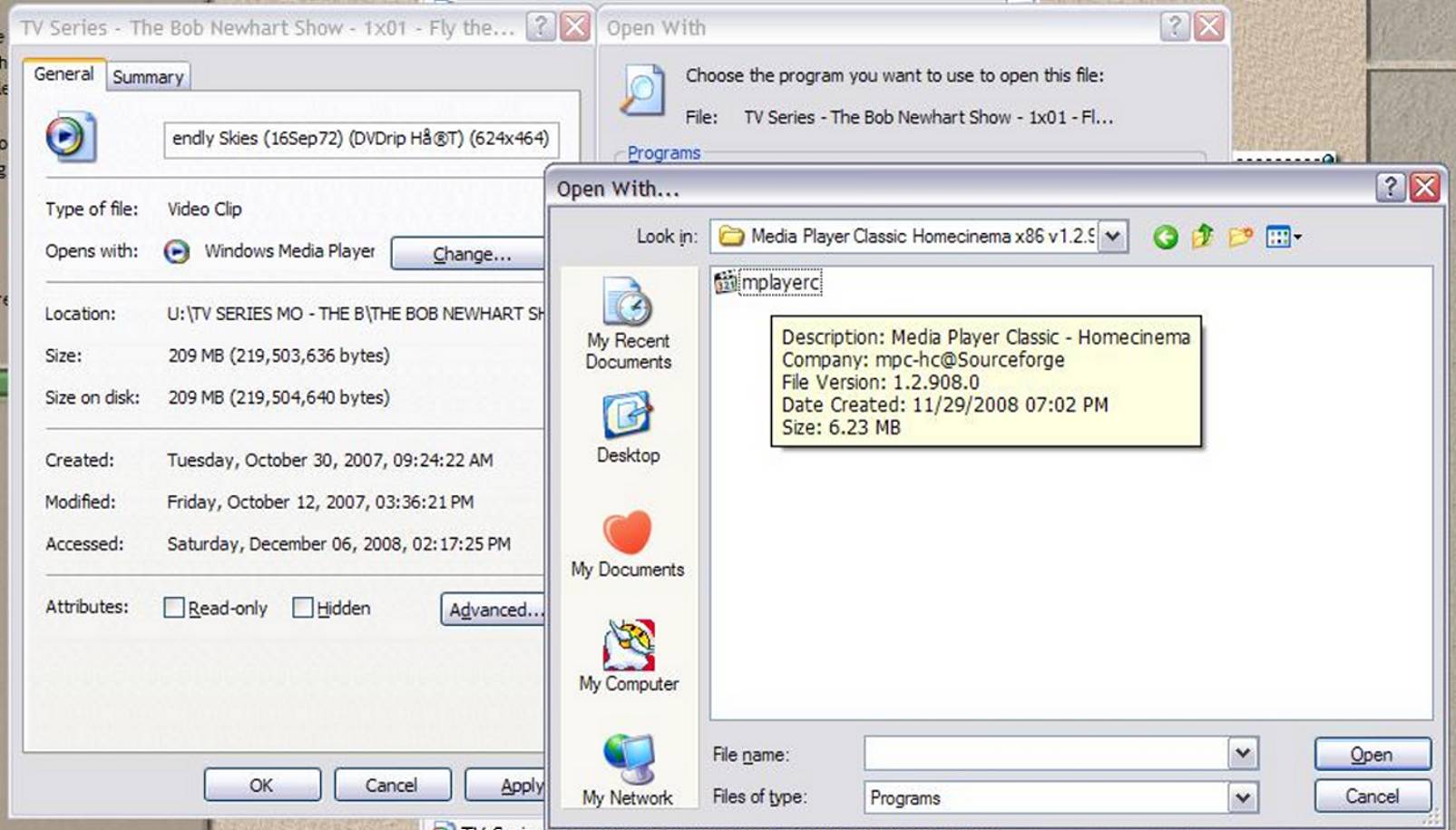Select the mplayerc program file

(767, 283)
